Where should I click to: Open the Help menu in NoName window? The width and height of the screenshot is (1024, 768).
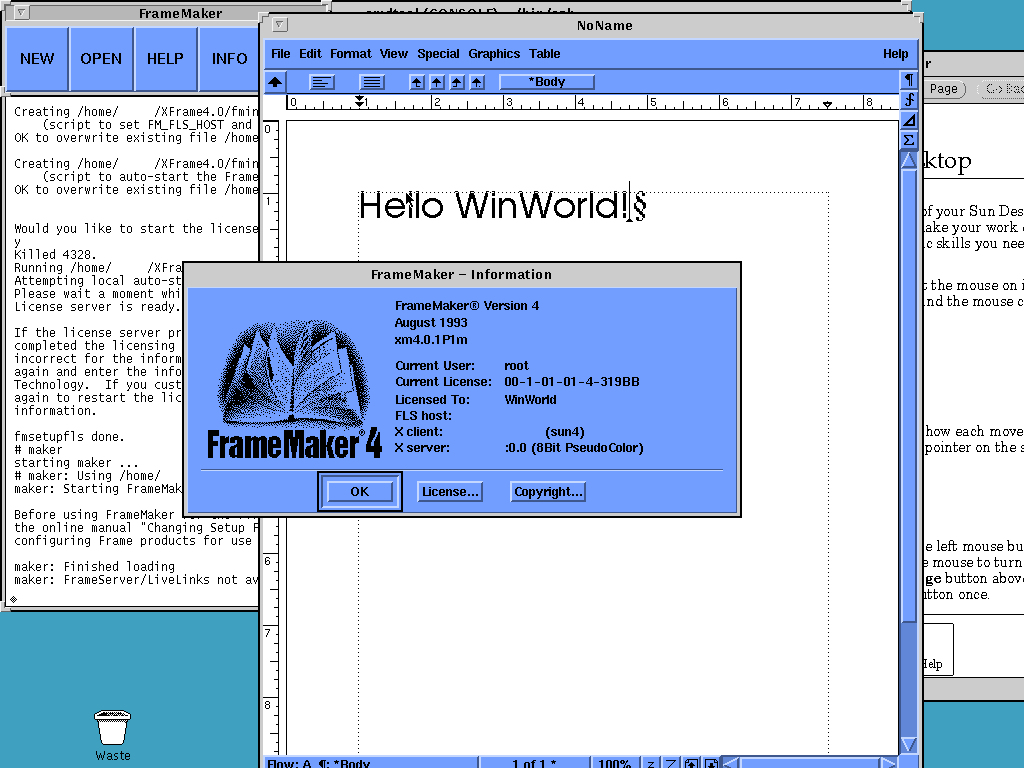pos(895,54)
